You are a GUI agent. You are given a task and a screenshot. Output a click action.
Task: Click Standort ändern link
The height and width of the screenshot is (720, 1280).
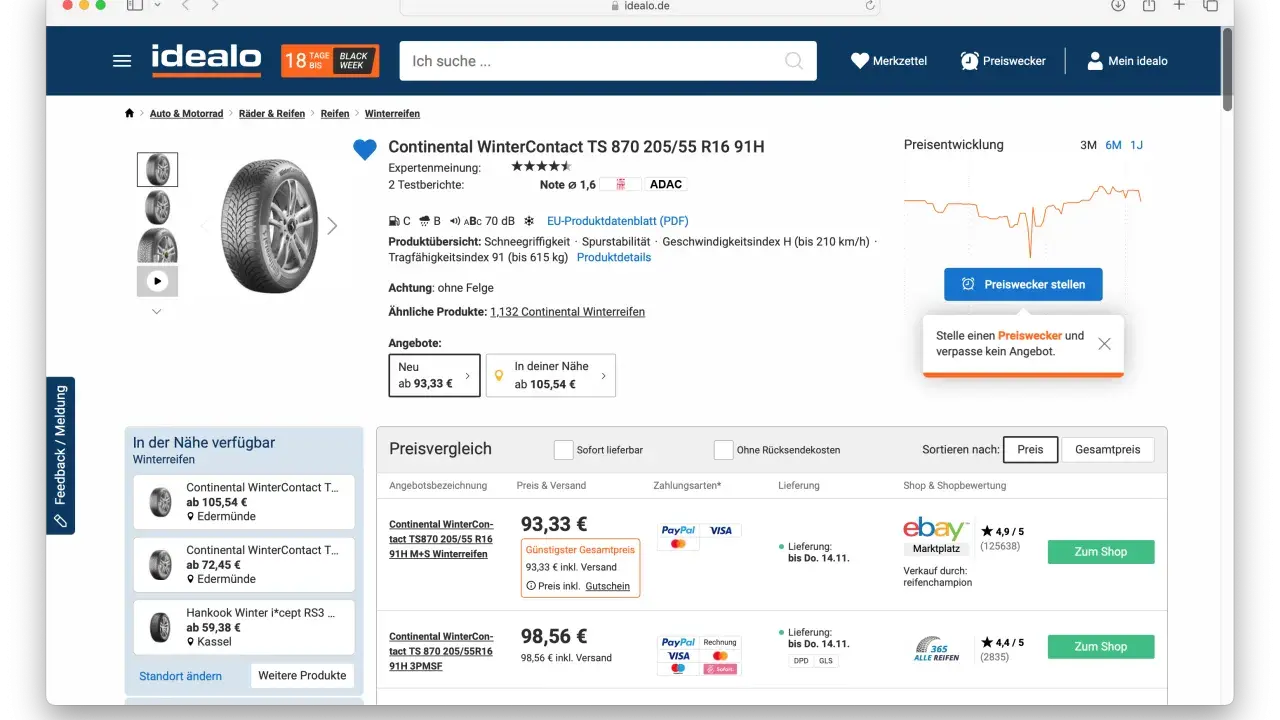click(181, 676)
